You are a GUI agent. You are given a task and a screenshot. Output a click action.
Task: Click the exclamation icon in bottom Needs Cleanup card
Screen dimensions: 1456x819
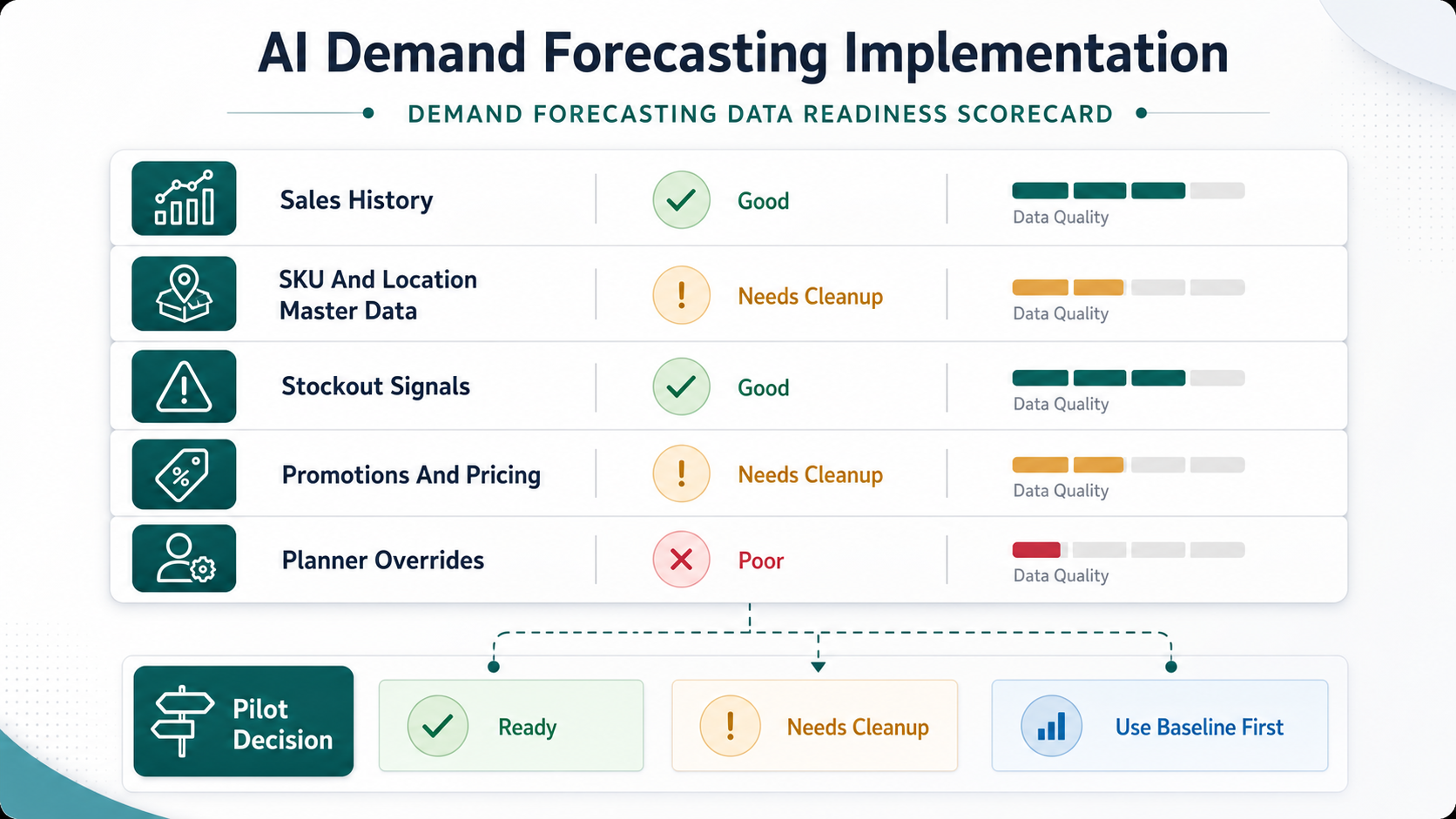pyautogui.click(x=730, y=726)
